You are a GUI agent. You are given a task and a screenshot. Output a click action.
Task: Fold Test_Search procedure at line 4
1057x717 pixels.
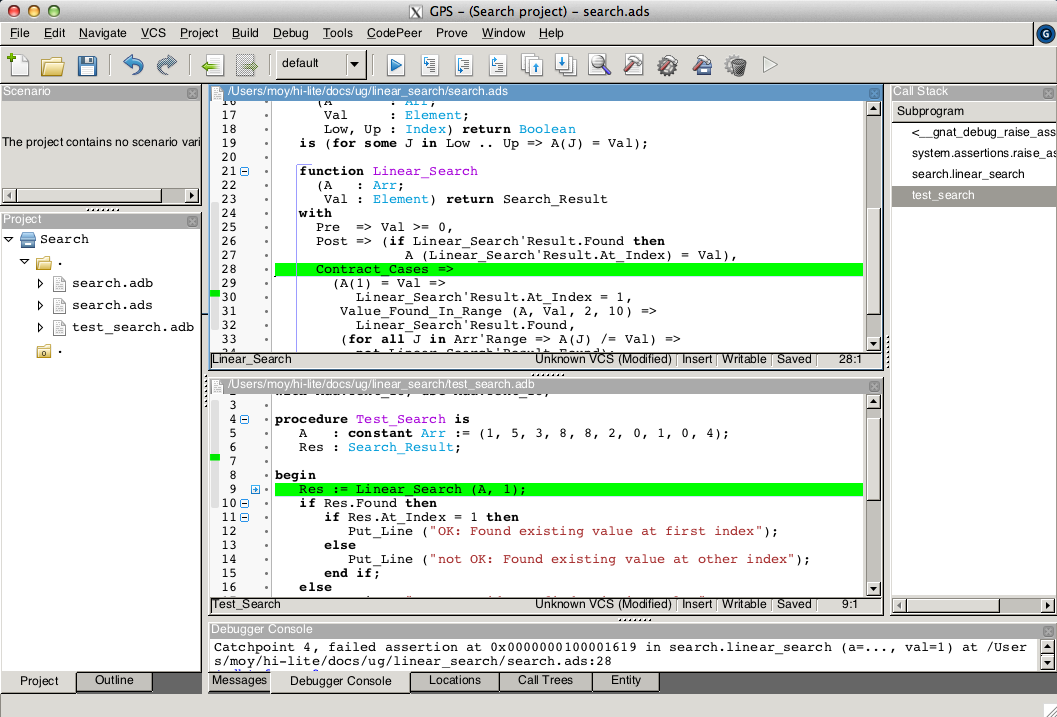pos(245,420)
